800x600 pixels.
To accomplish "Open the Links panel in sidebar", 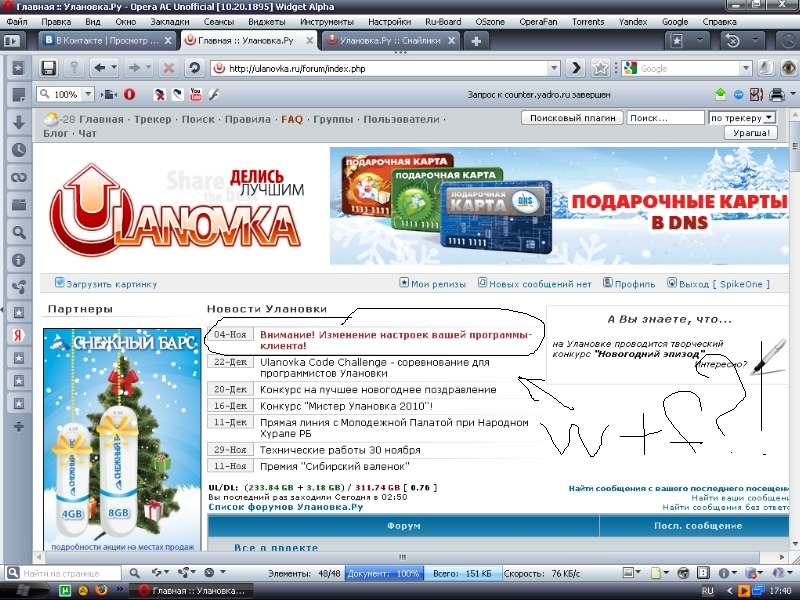I will click(x=19, y=177).
